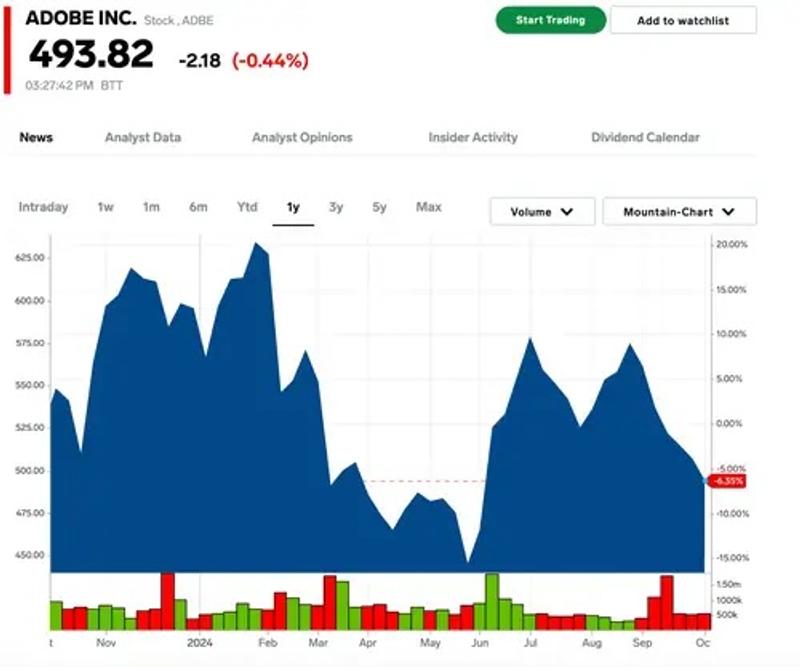Screen dimensions: 800x667
Task: Click the Mar date axis label
Action: 318,643
